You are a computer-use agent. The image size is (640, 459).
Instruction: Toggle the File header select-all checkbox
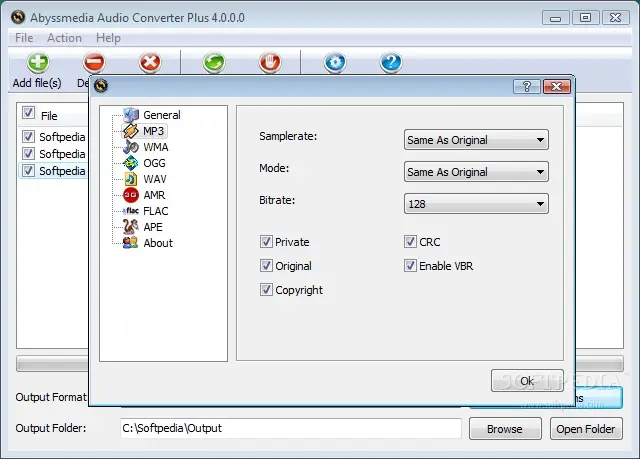pos(28,113)
